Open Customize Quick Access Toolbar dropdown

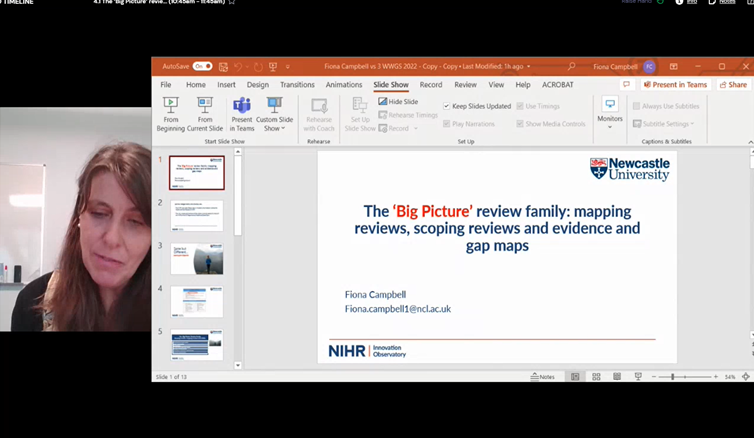(288, 67)
